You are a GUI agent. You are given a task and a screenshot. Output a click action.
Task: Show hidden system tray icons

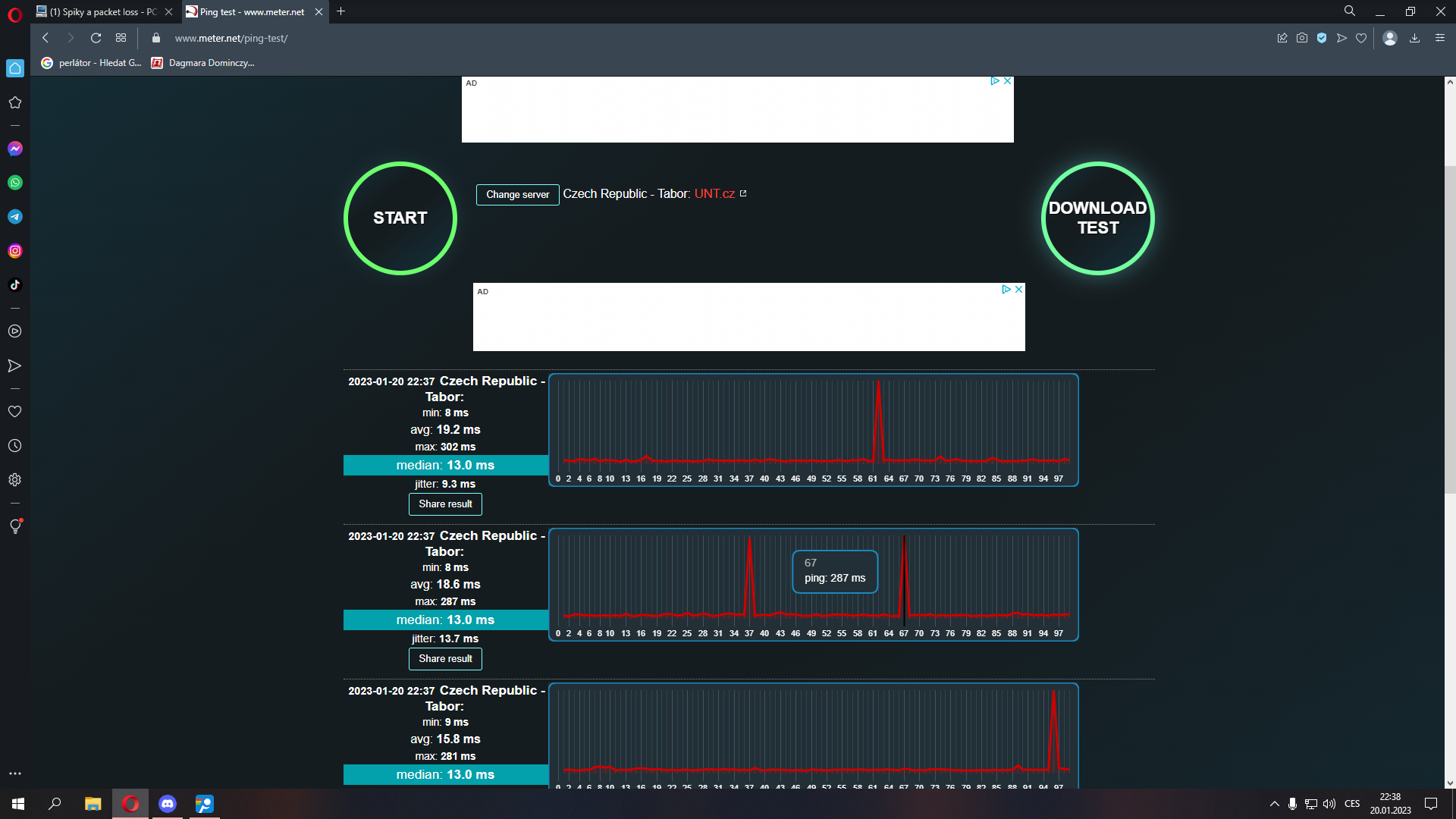tap(1274, 804)
